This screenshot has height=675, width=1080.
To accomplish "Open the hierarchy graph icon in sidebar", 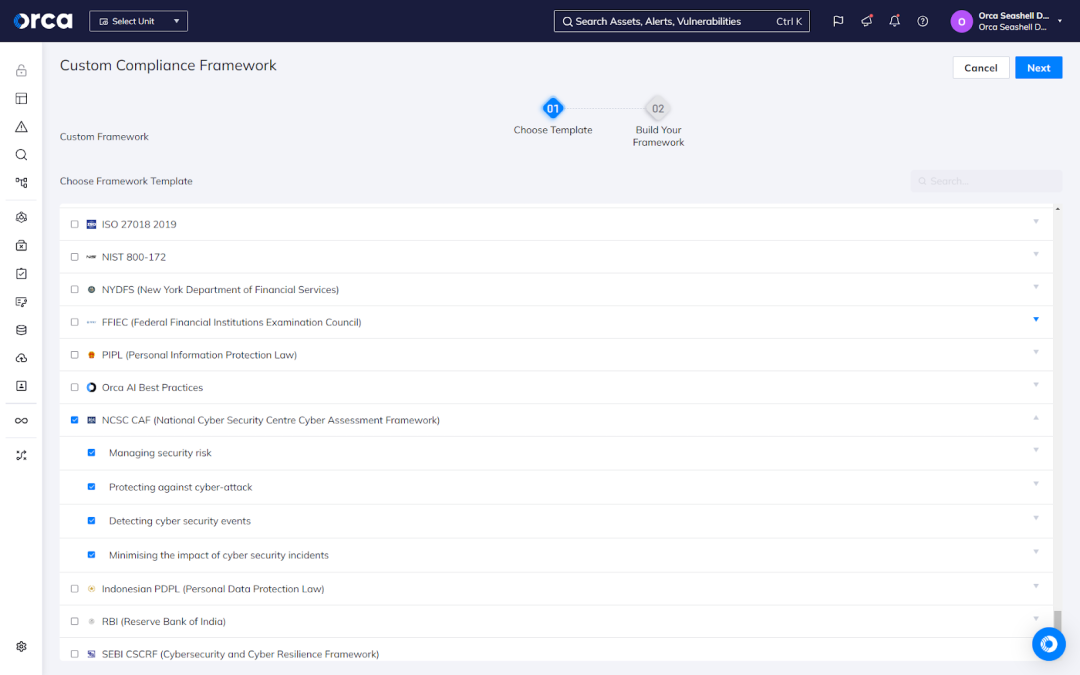I will tap(21, 183).
